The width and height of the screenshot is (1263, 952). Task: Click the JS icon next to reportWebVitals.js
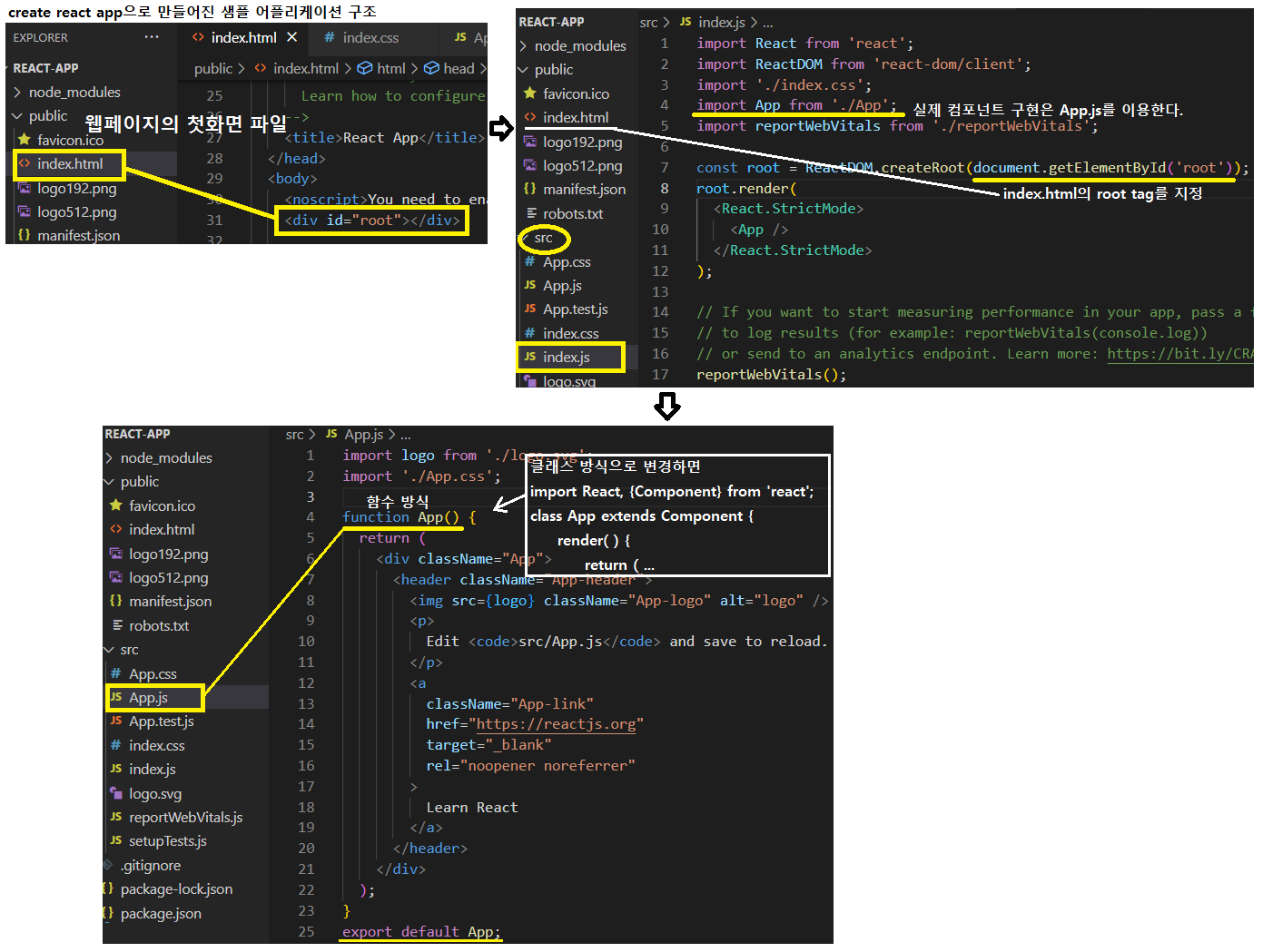(x=116, y=818)
